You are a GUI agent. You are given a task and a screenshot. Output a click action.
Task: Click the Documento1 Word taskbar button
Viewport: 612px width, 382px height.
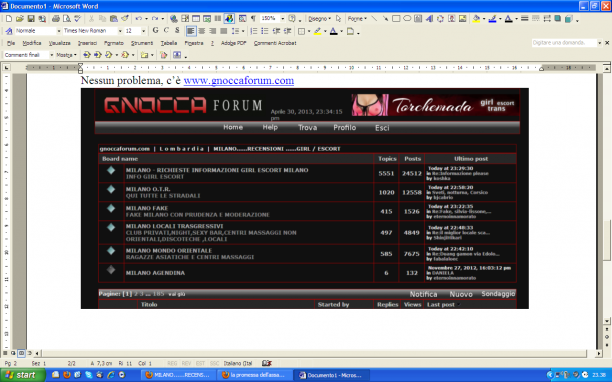coord(331,375)
